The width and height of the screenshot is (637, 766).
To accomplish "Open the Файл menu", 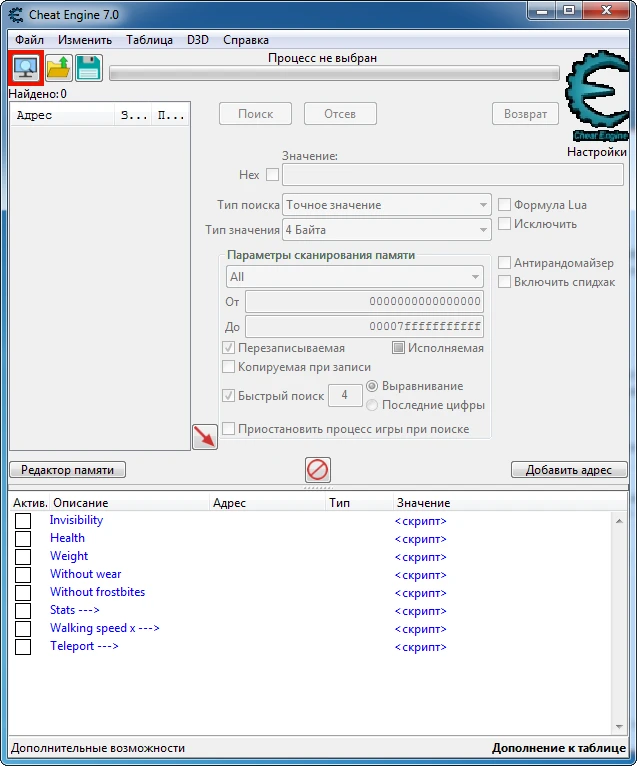I will 29,40.
